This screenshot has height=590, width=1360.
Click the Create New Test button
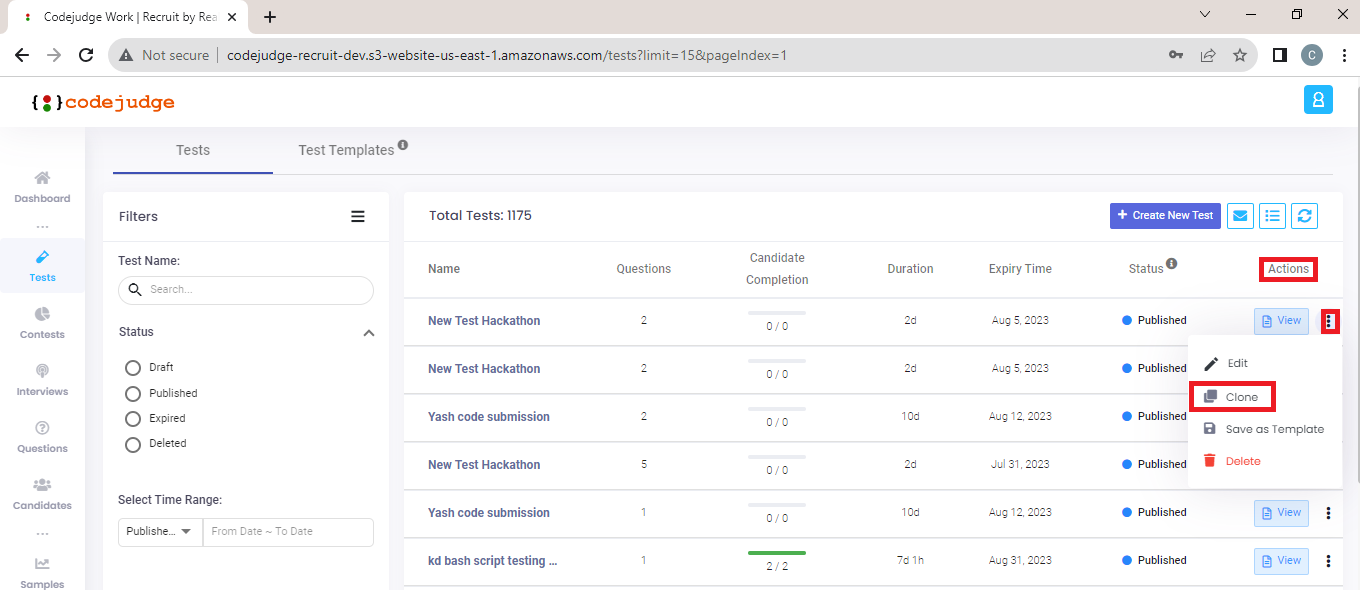(1164, 215)
